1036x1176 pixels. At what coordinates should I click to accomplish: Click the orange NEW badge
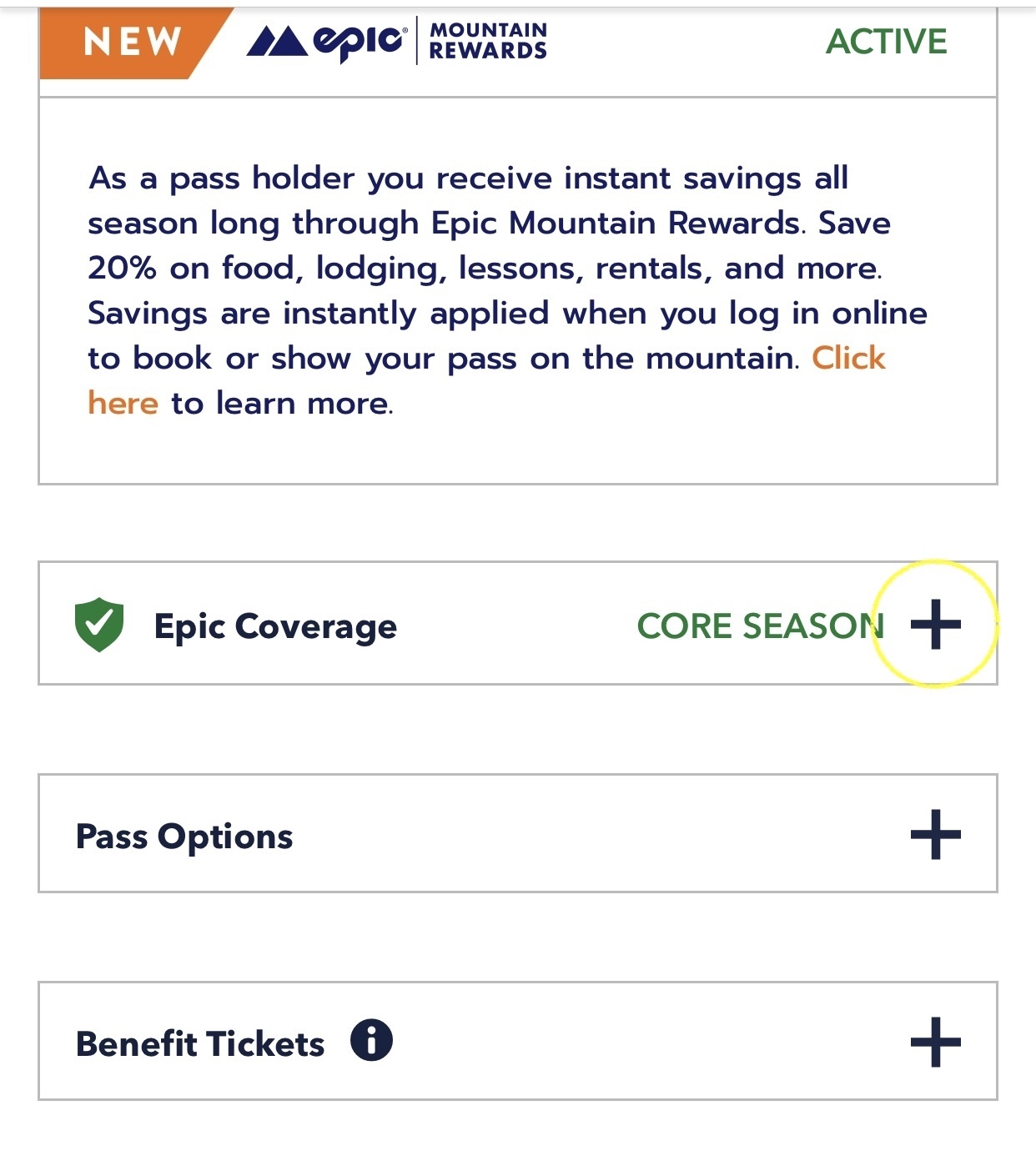coord(132,42)
